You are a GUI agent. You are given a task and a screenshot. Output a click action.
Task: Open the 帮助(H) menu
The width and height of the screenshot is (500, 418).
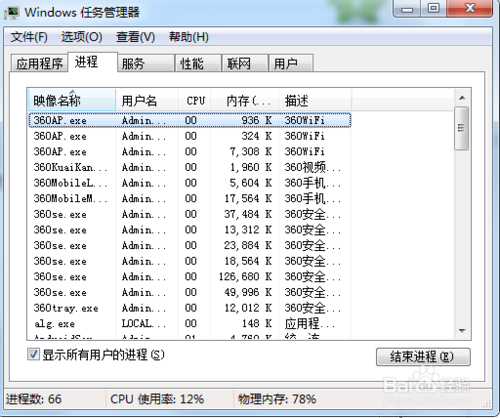pos(189,37)
